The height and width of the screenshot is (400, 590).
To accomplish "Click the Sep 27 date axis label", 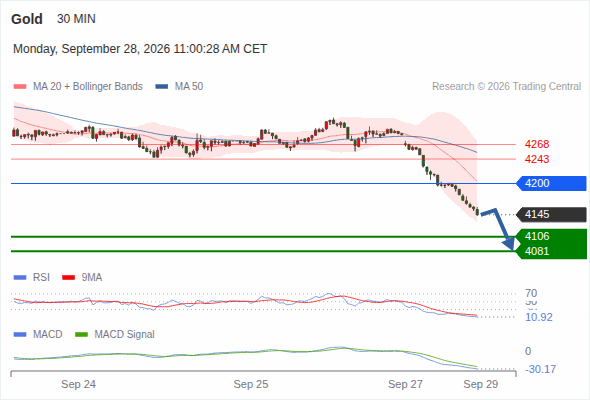I will pyautogui.click(x=405, y=384).
